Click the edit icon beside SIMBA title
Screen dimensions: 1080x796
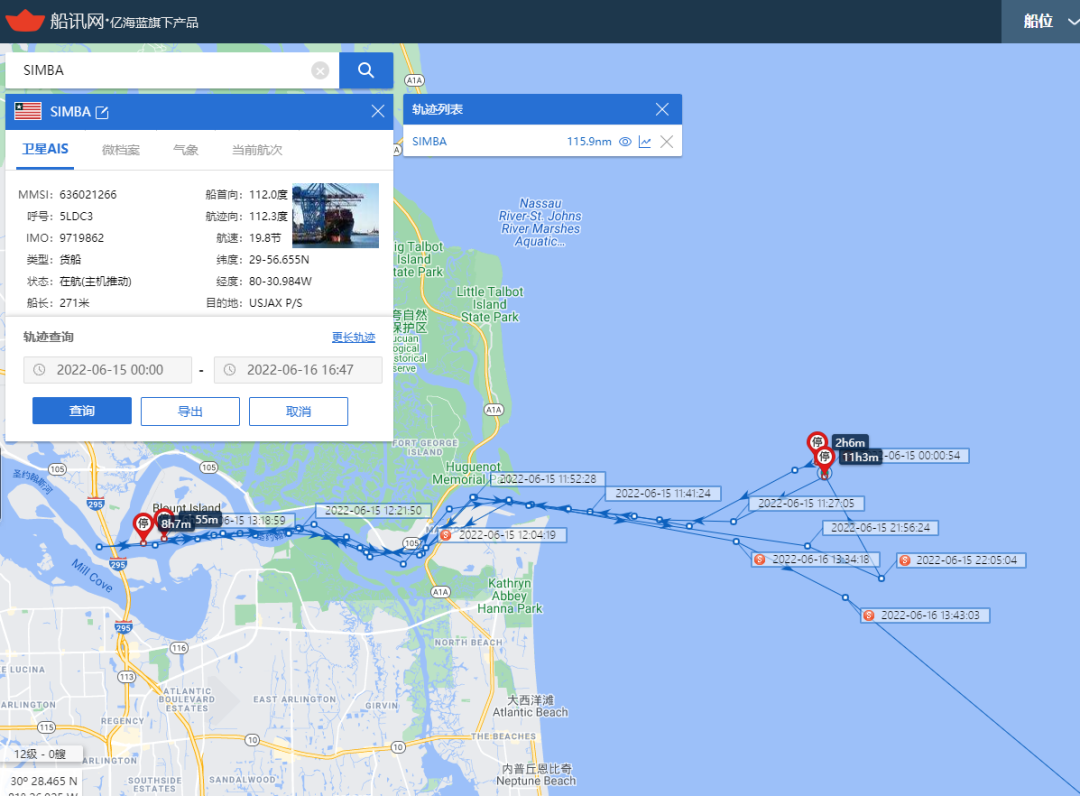102,112
